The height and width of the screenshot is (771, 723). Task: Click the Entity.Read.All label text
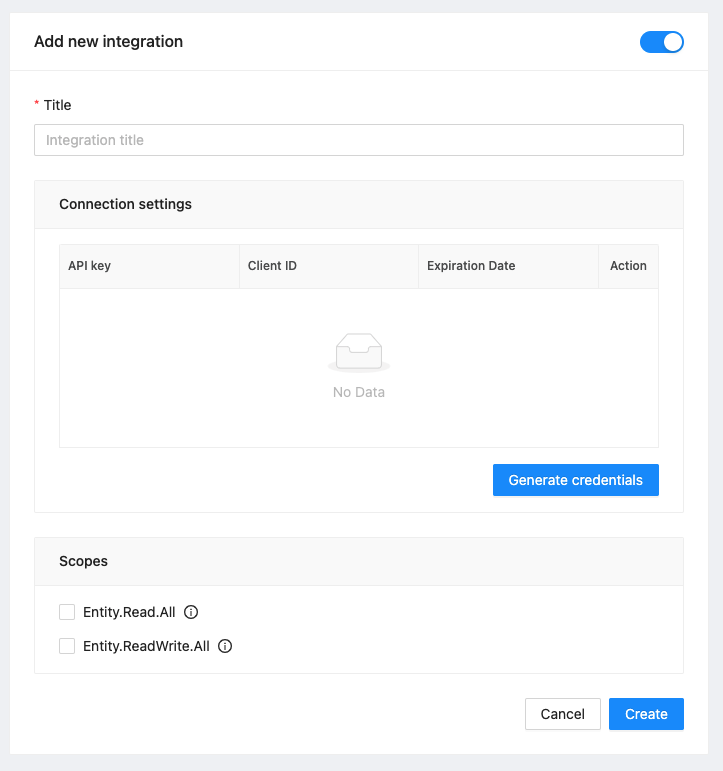[129, 612]
